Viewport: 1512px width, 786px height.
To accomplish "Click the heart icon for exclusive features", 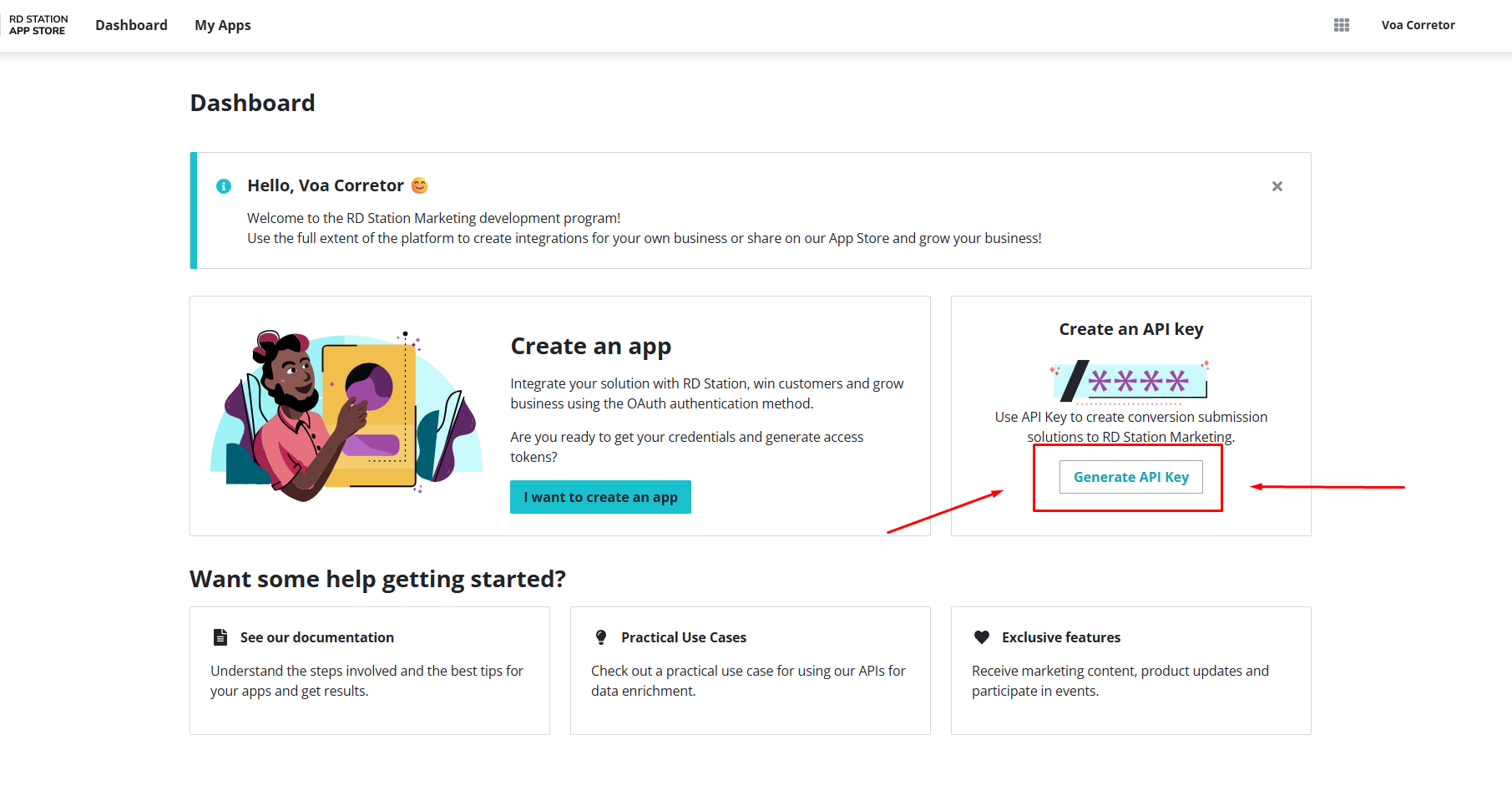I will pyautogui.click(x=982, y=637).
